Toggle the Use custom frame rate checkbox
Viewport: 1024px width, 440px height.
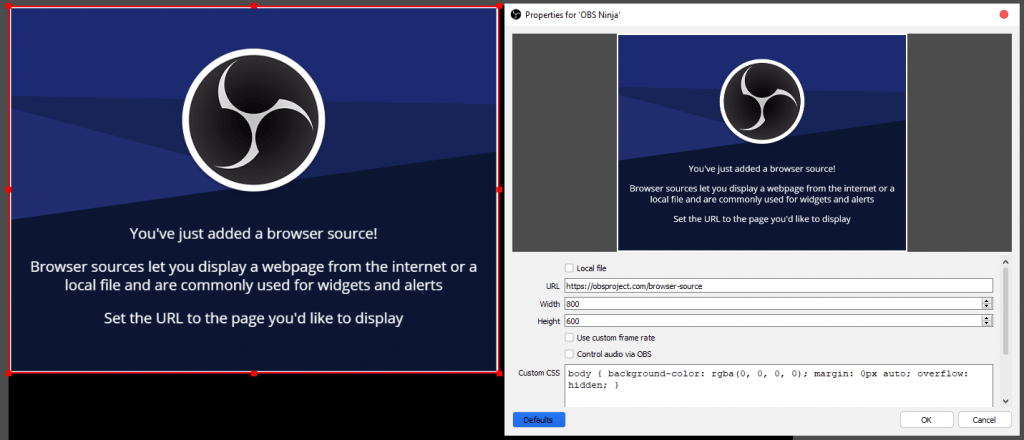point(570,338)
